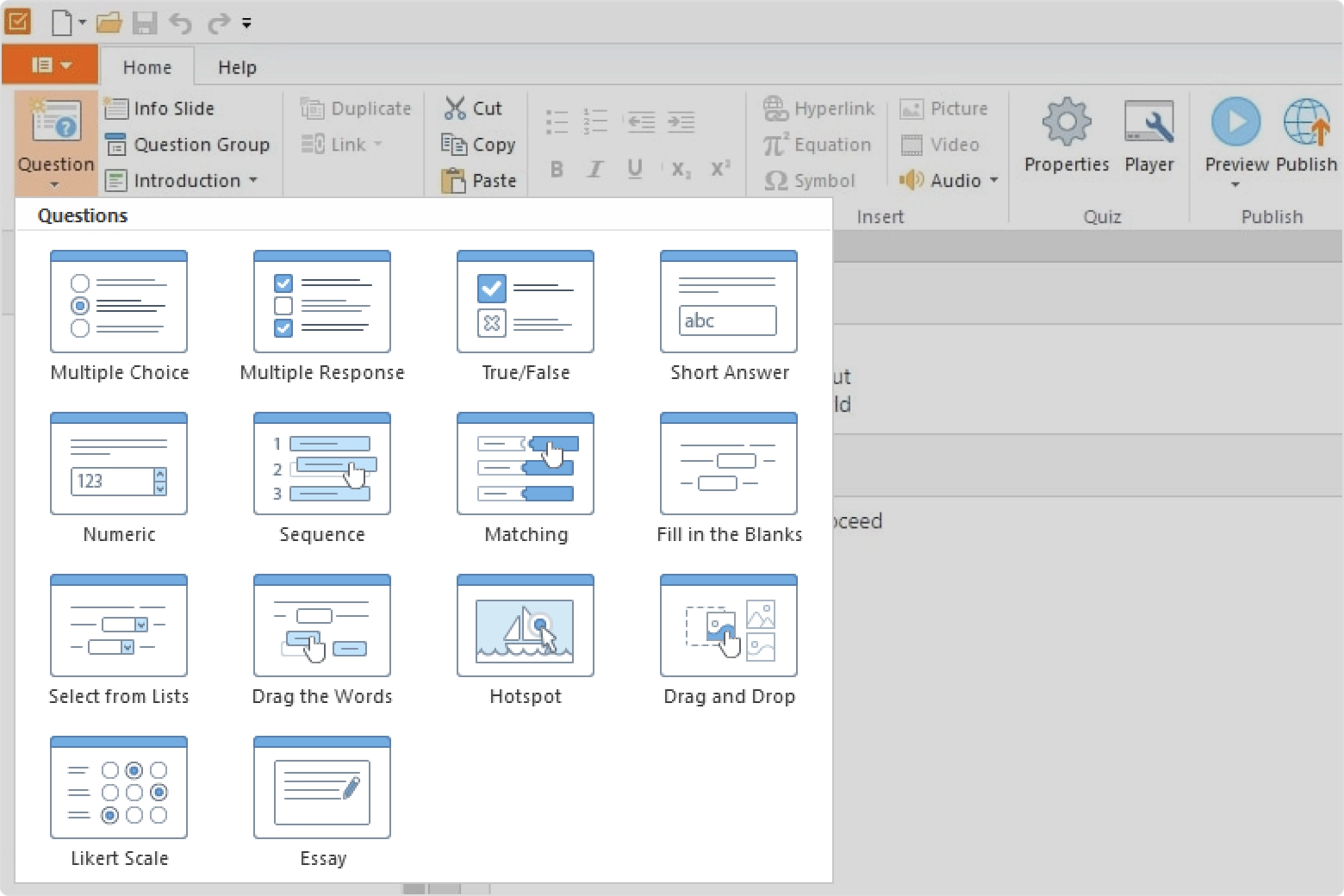Choose Select from Lists question type
The image size is (1344, 896).
coord(119,640)
